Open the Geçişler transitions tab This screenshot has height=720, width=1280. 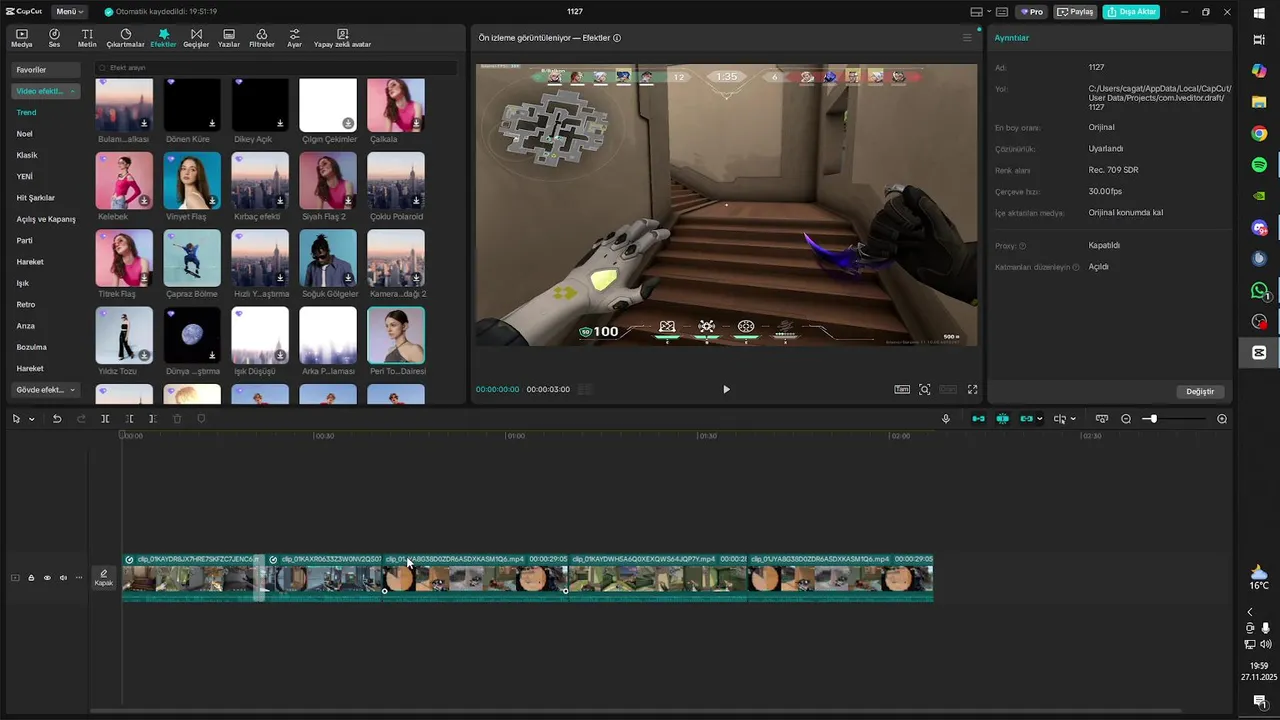coord(196,38)
